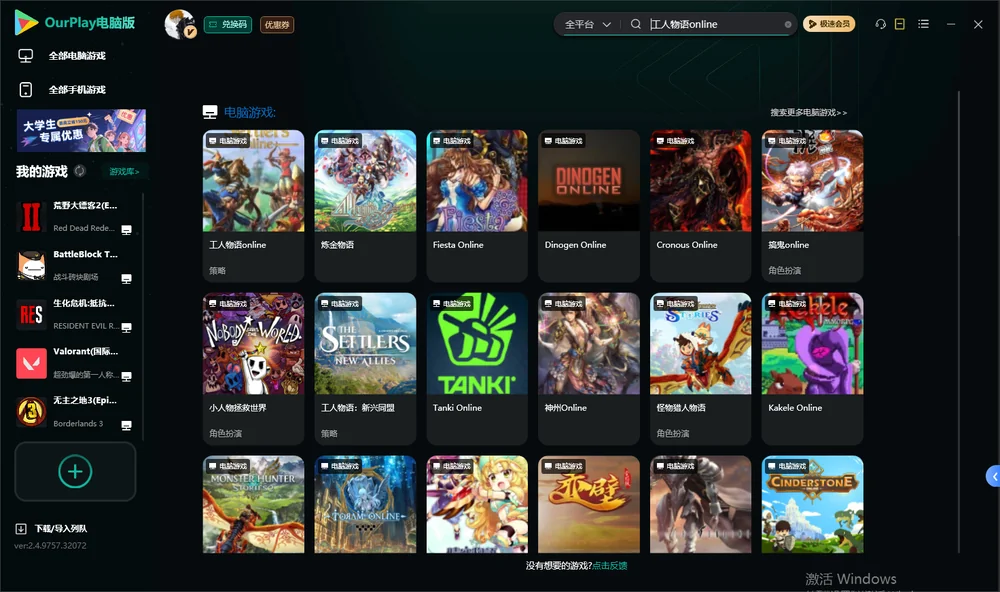Expand the side panel with the blue arrow

click(x=993, y=476)
